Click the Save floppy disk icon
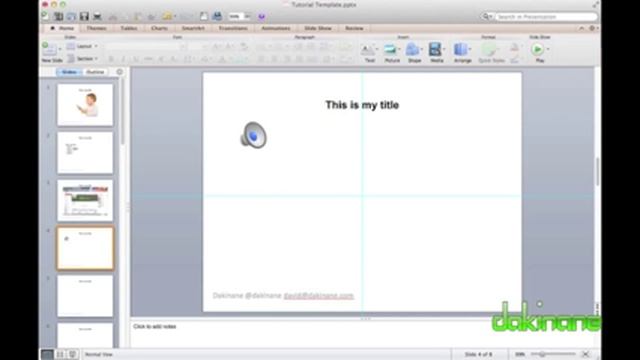The image size is (640, 360). click(x=84, y=16)
